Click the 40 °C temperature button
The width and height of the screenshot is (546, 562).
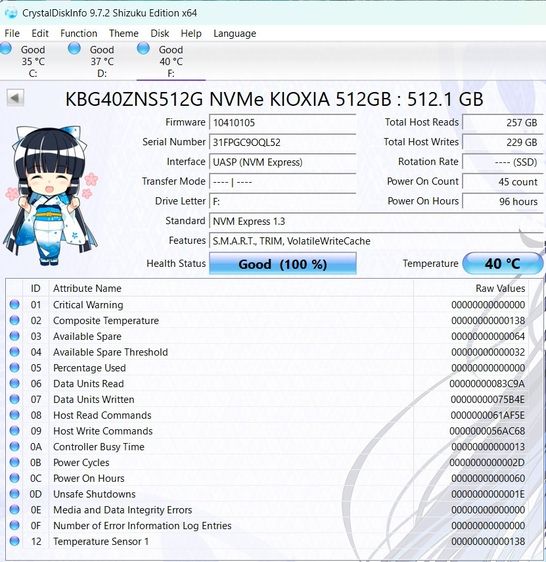pyautogui.click(x=503, y=264)
